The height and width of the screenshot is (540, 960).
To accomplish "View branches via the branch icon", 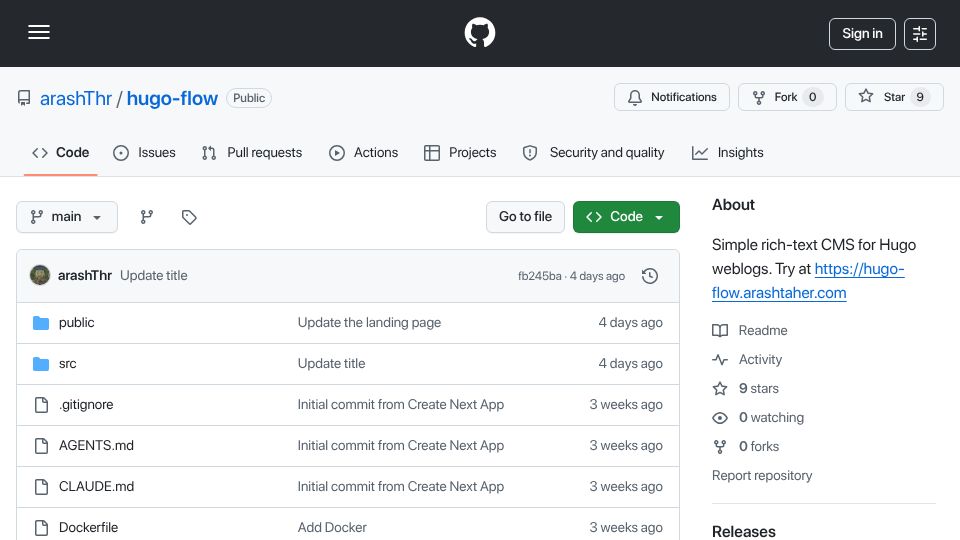I will (x=146, y=217).
